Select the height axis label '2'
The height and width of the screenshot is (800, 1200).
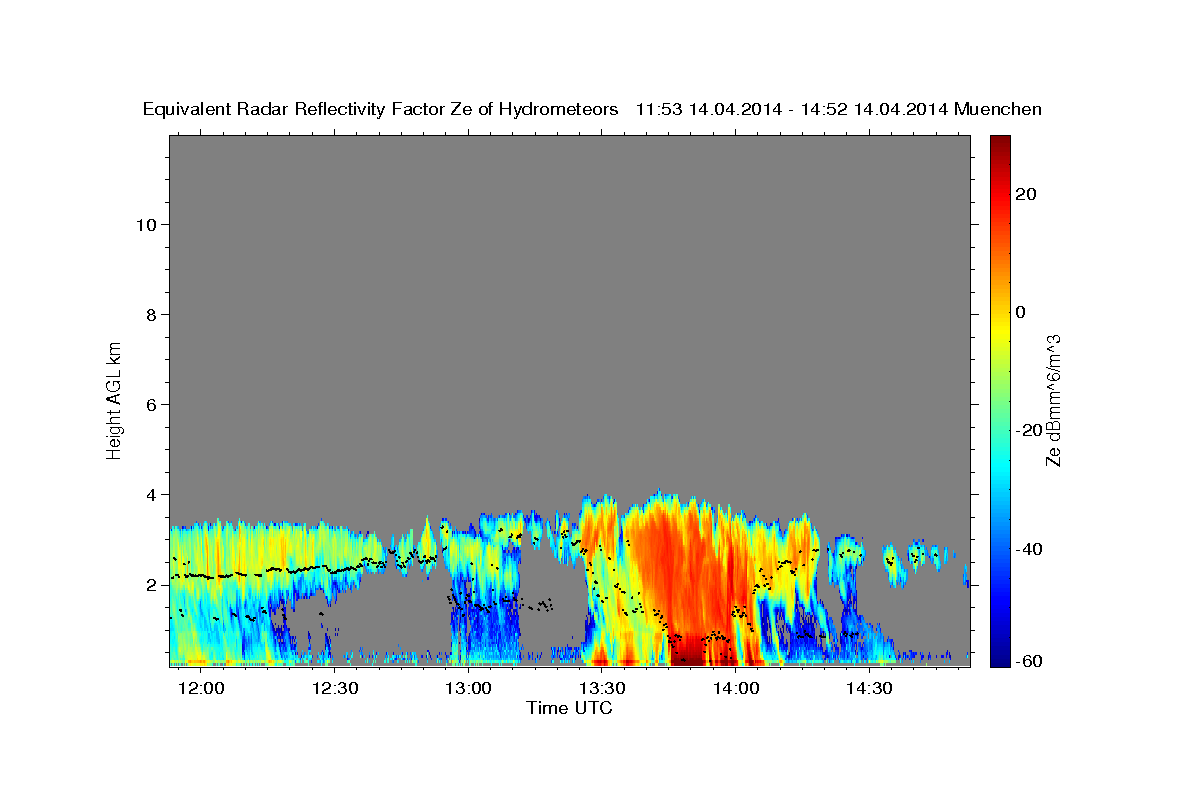tap(152, 585)
